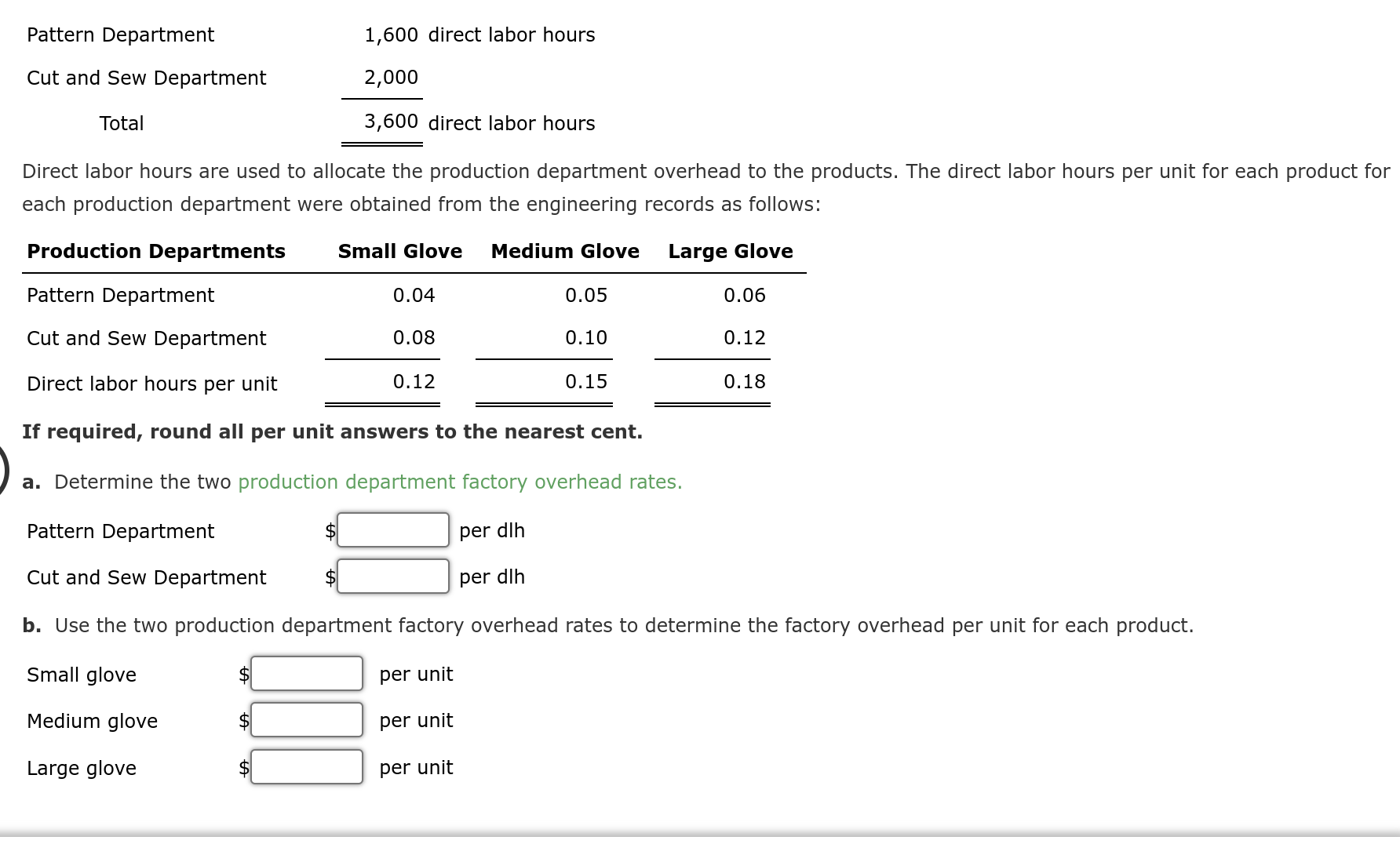Click the instruction text about rounding answers
1400x844 pixels.
(x=333, y=431)
